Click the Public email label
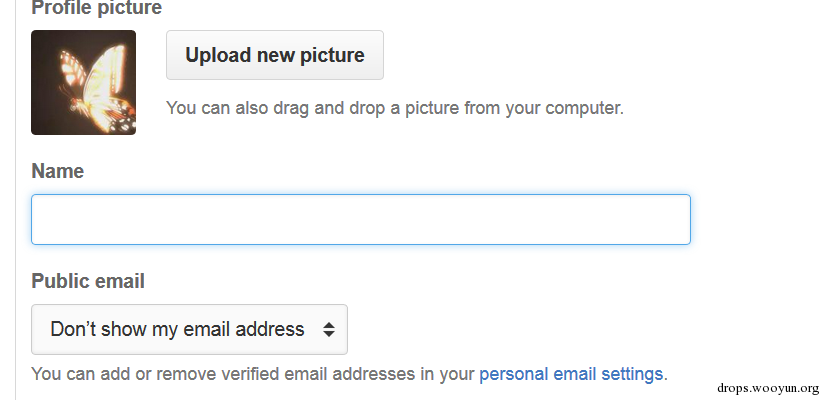This screenshot has width=823, height=400. [88, 281]
